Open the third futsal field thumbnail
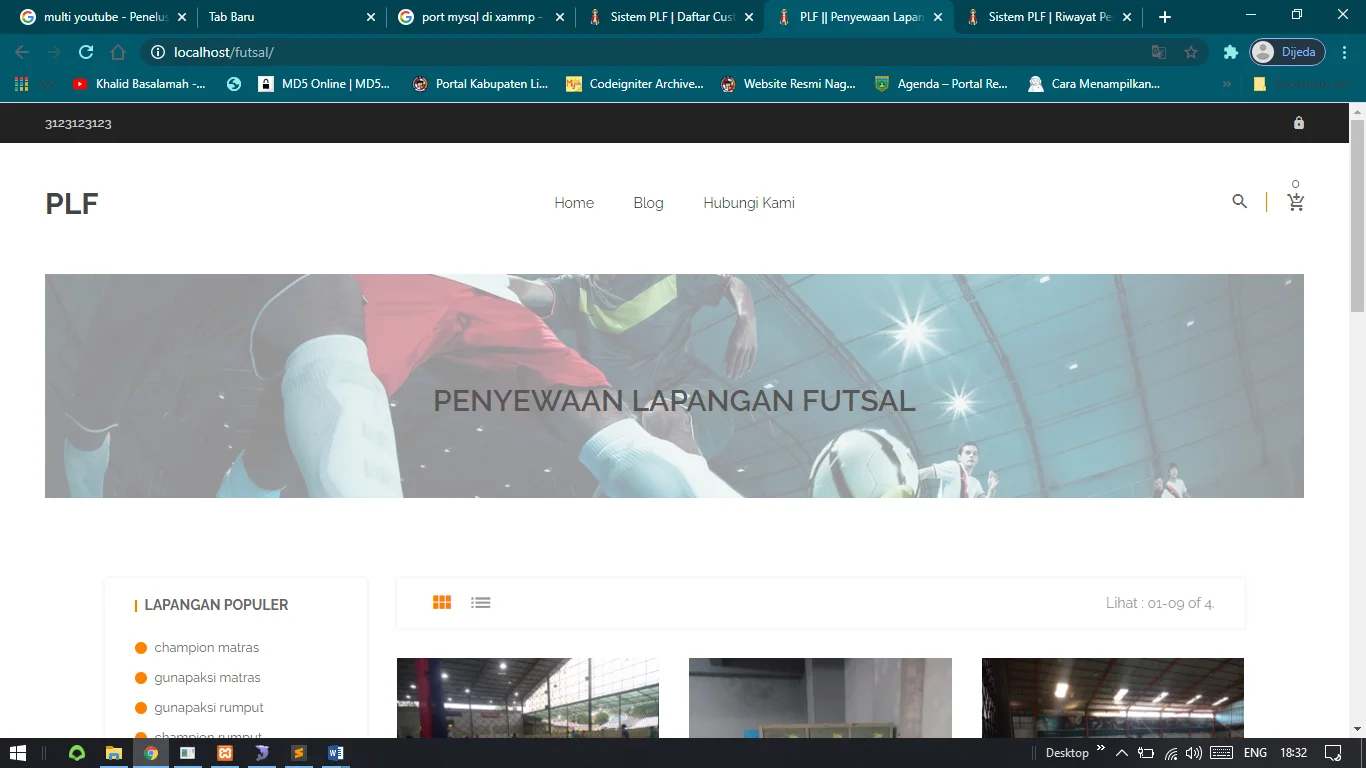 (1113, 698)
